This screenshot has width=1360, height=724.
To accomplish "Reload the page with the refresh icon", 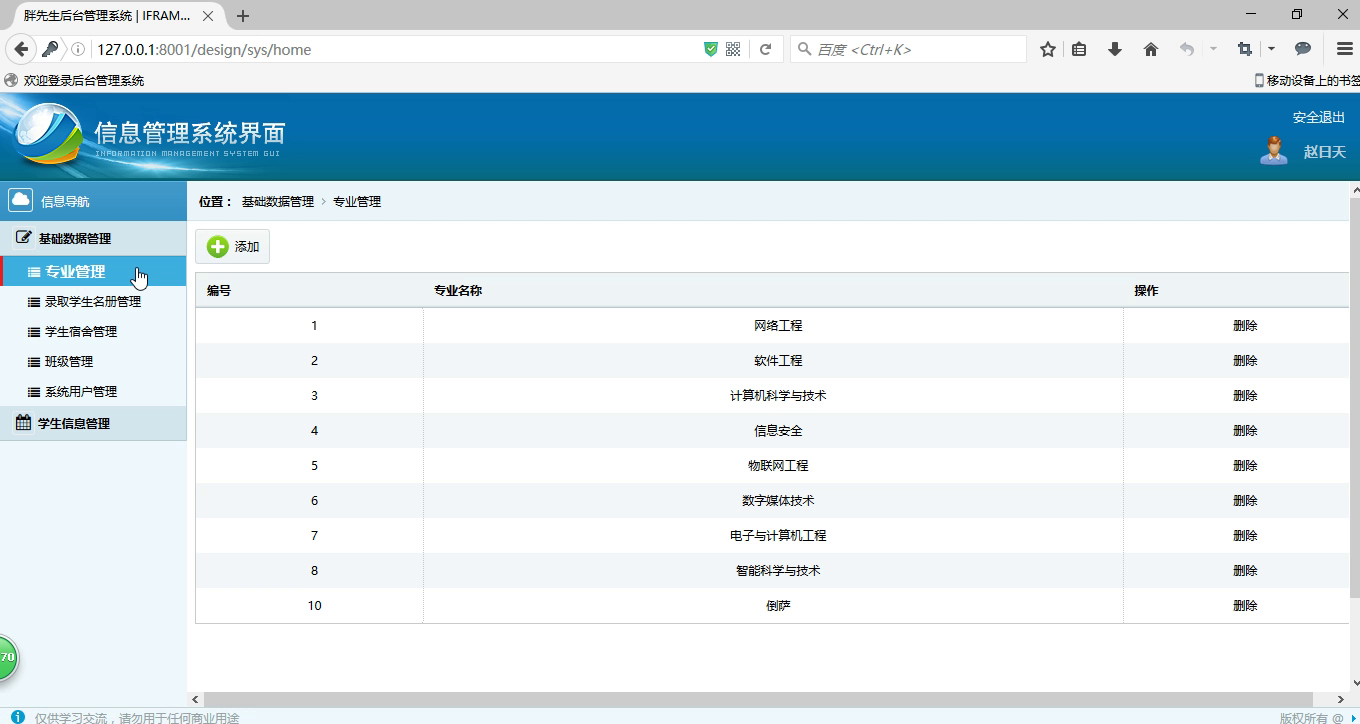I will [765, 49].
